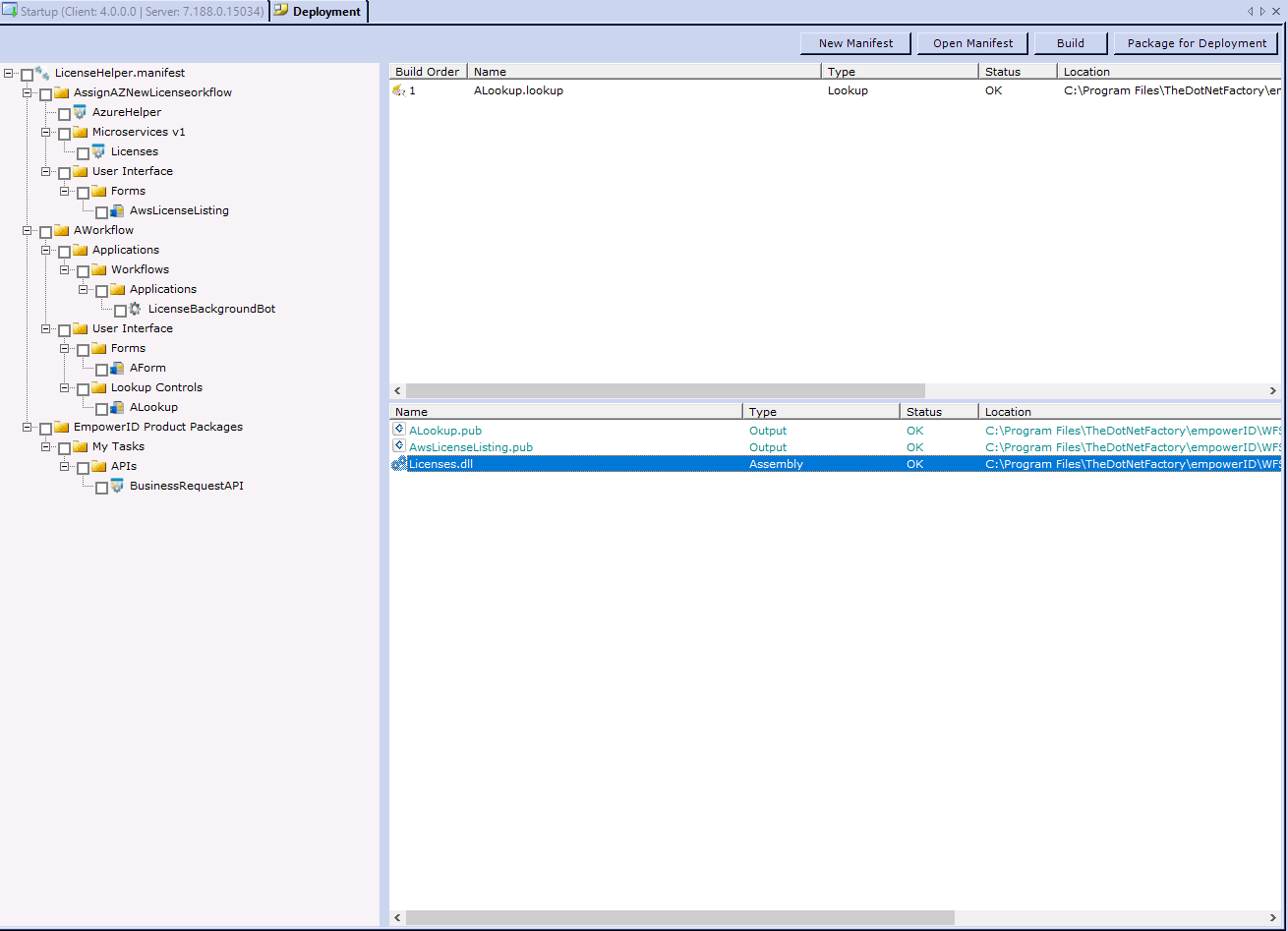1288x931 pixels.
Task: Select the AForm form icon
Action: point(117,368)
